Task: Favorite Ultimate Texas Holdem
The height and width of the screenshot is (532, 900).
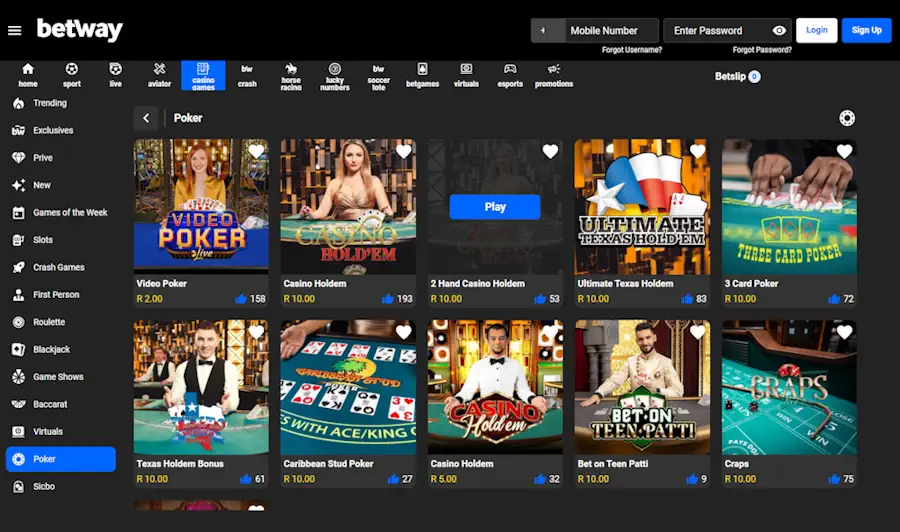Action: (x=697, y=152)
